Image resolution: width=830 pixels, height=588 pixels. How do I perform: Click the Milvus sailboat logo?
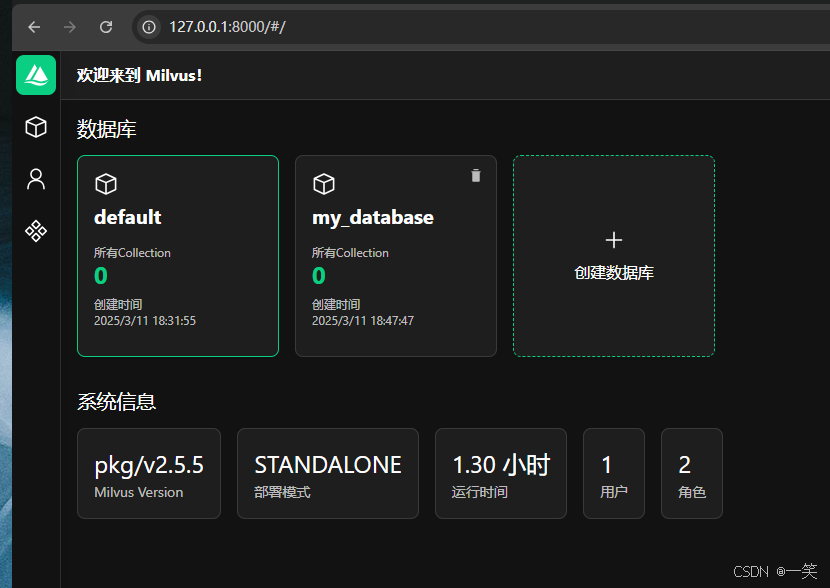36,75
